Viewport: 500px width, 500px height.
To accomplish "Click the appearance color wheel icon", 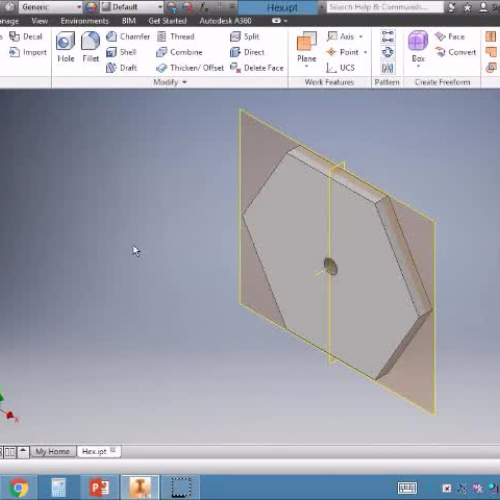I will [91, 7].
